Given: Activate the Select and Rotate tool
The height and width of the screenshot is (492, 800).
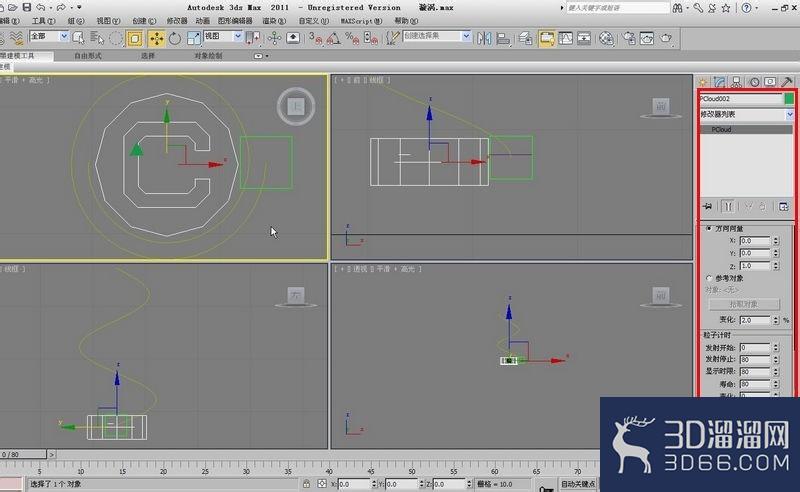Looking at the screenshot, I should click(x=175, y=38).
